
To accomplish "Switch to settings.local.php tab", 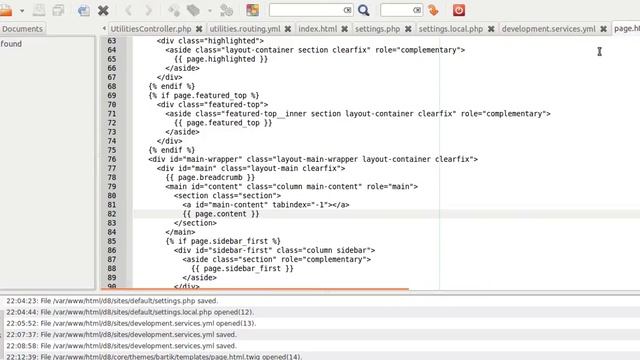I will coord(451,29).
